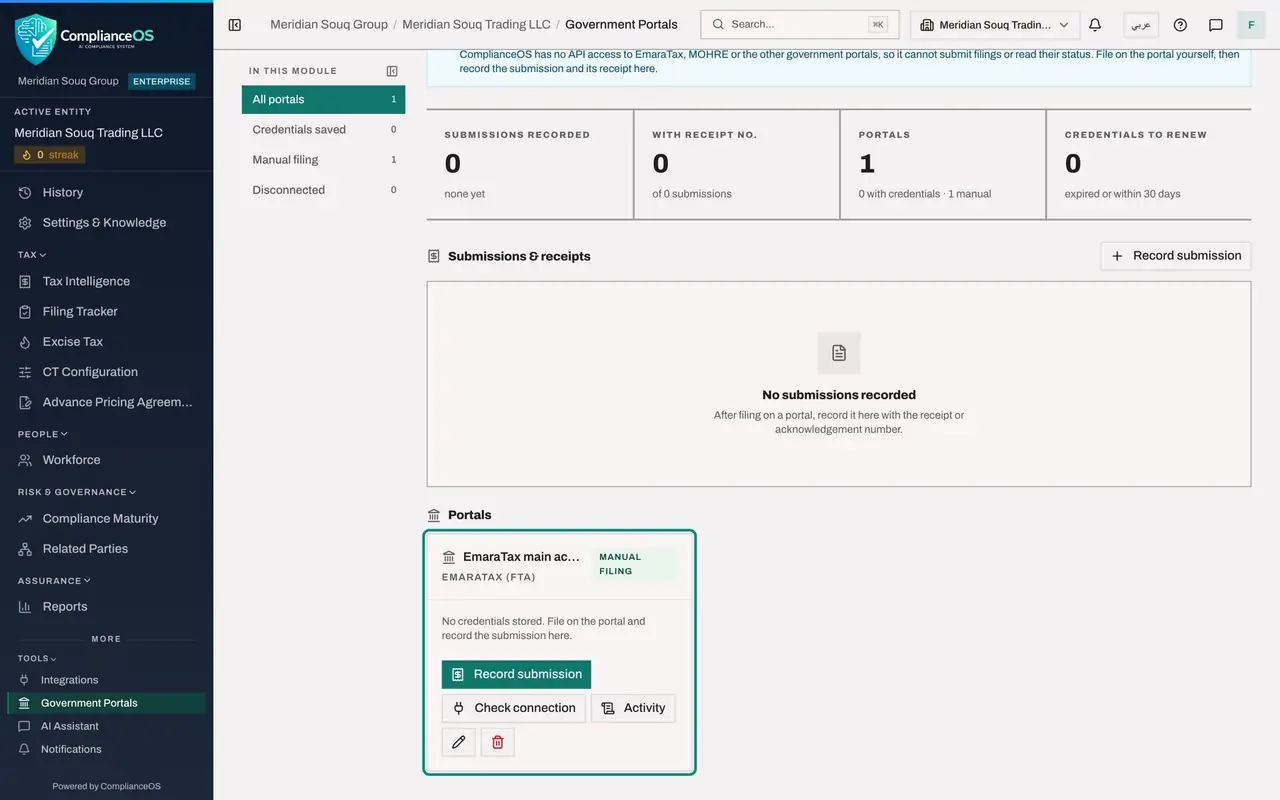Viewport: 1280px width, 800px height.
Task: Filter by Manual filing
Action: (323, 159)
